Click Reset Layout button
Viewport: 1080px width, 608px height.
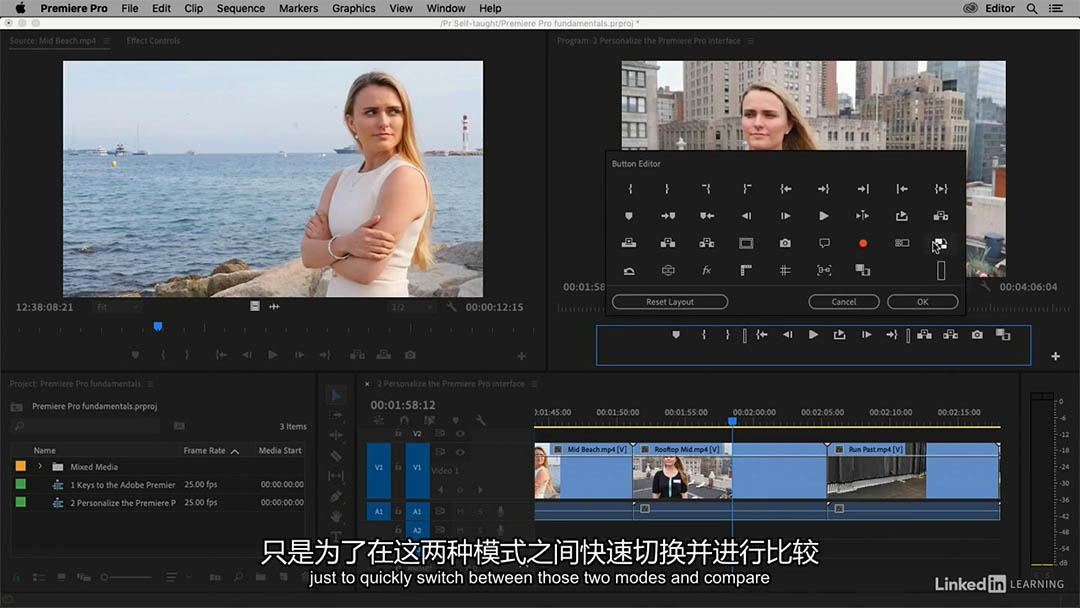[x=669, y=302]
